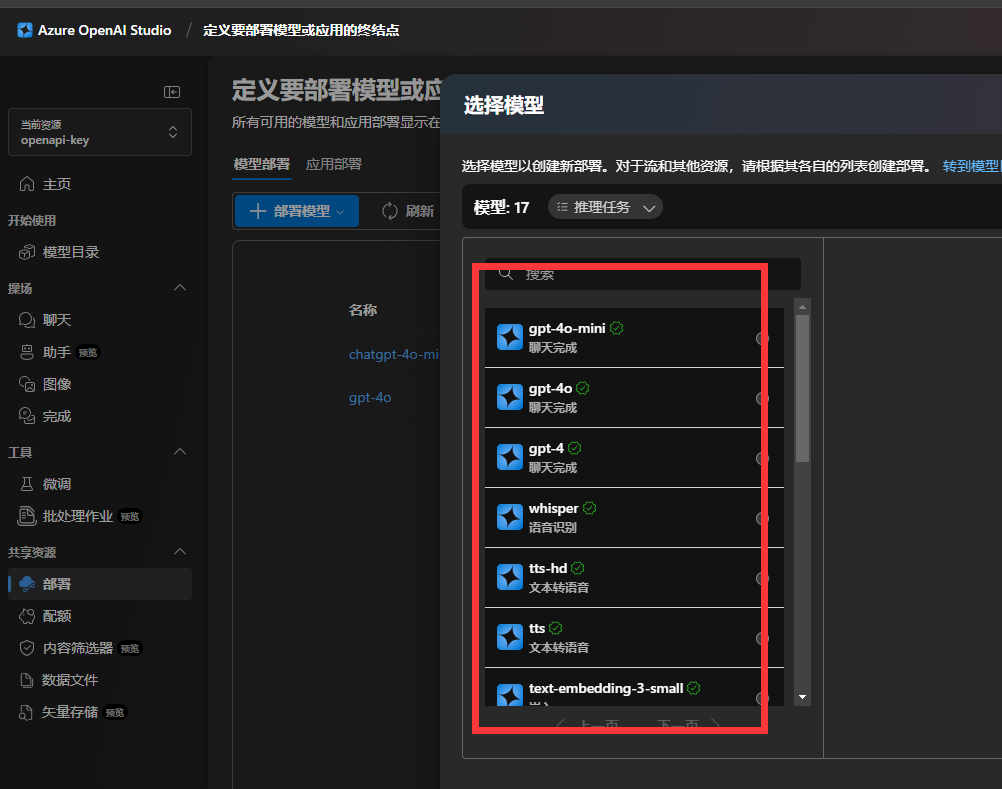Click the batch jobs icon beside 批处理作业
This screenshot has width=1002, height=789.
coord(27,516)
